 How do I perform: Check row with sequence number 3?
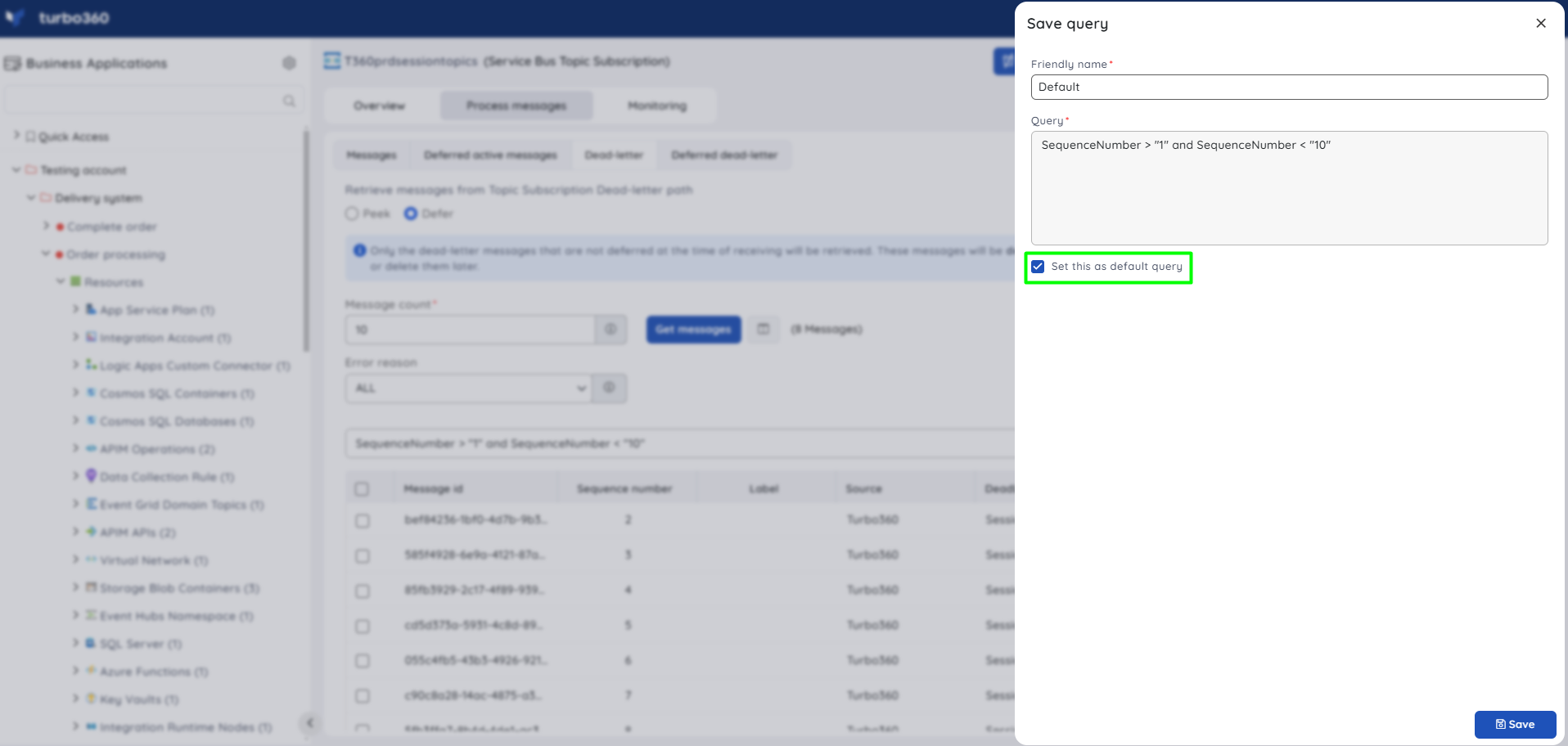363,556
